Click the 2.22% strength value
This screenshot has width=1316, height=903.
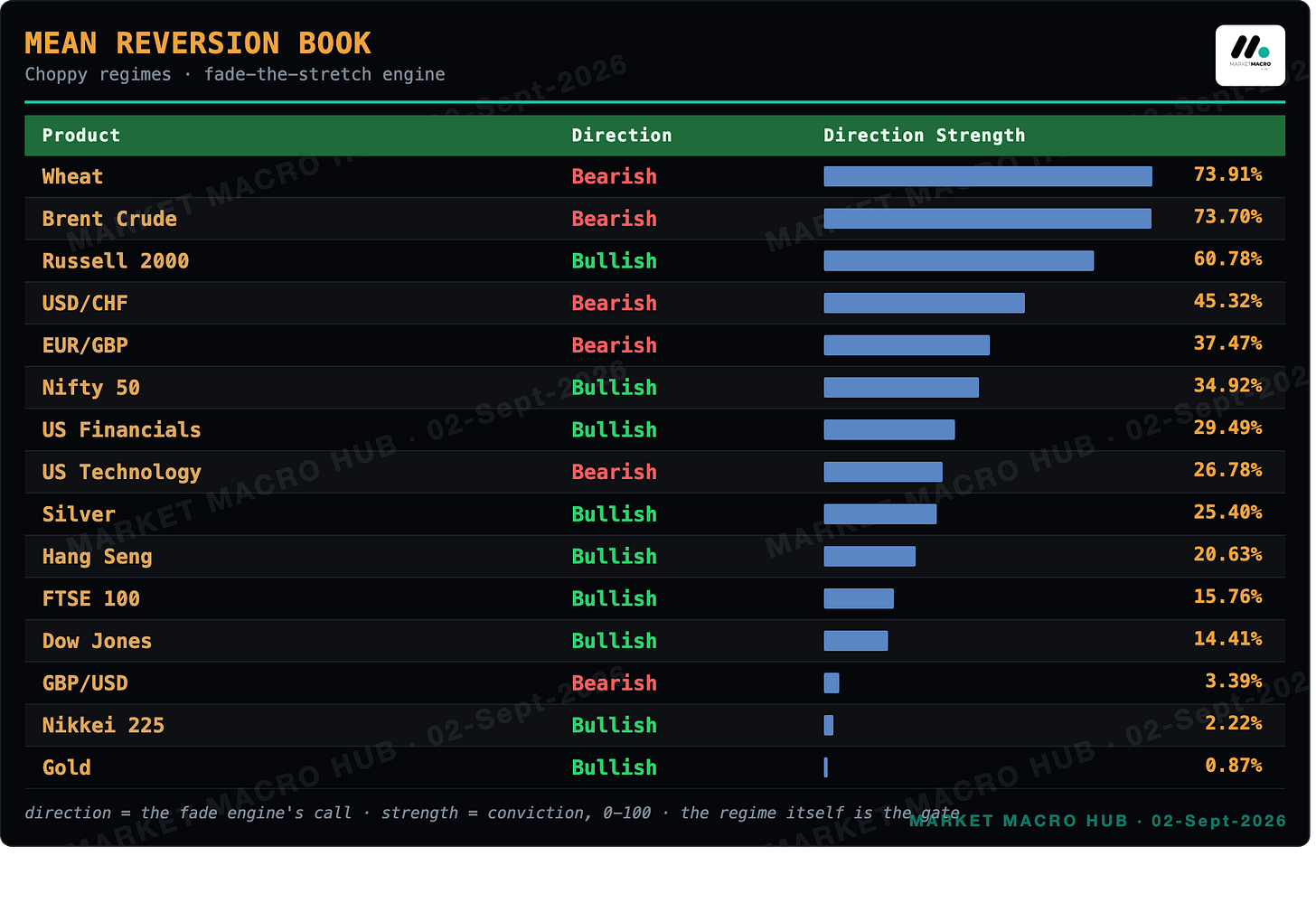pyautogui.click(x=1234, y=723)
